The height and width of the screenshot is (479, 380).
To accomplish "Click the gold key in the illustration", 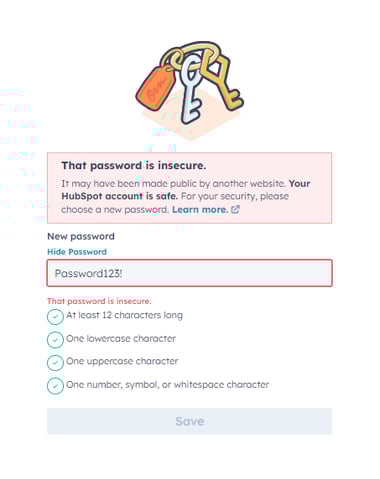I will point(222,80).
